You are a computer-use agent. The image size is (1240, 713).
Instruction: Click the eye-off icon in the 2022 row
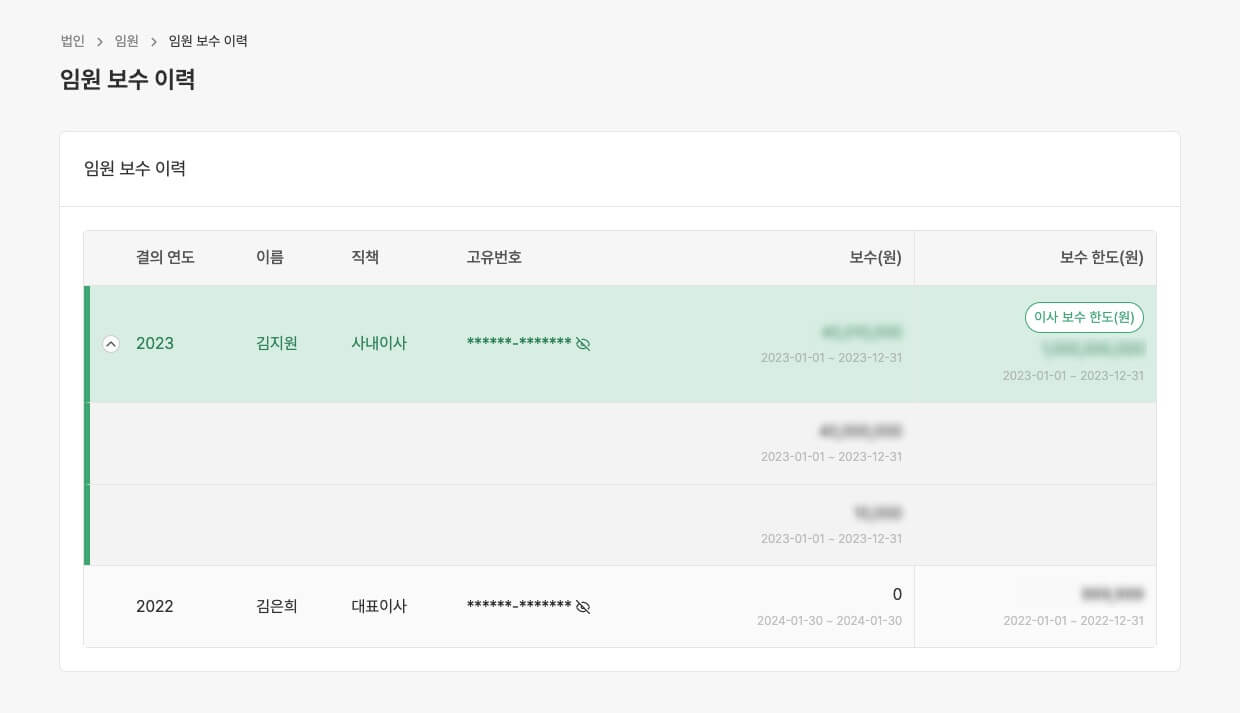pyautogui.click(x=583, y=607)
